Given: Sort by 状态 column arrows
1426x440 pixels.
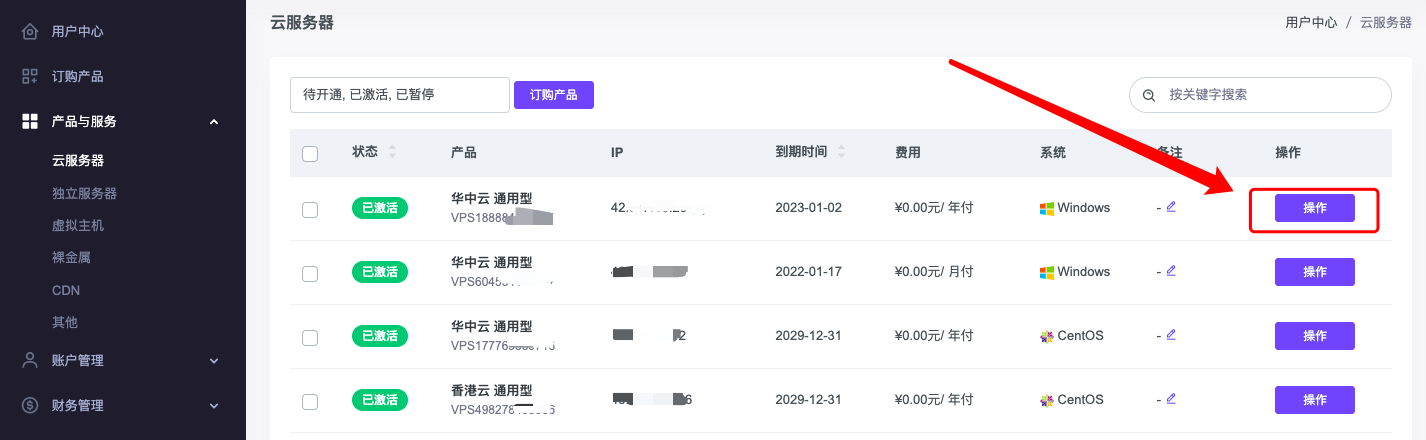Looking at the screenshot, I should tap(392, 152).
